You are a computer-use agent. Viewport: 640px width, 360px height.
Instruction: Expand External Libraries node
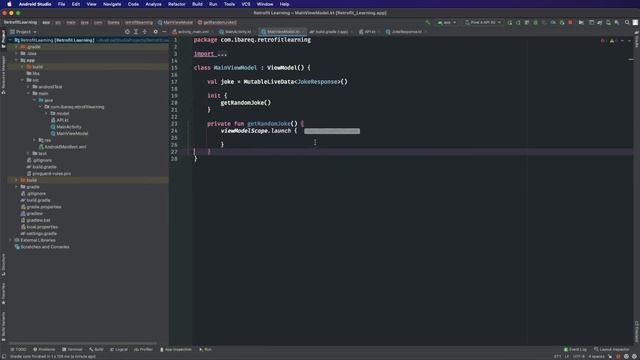pyautogui.click(x=11, y=240)
